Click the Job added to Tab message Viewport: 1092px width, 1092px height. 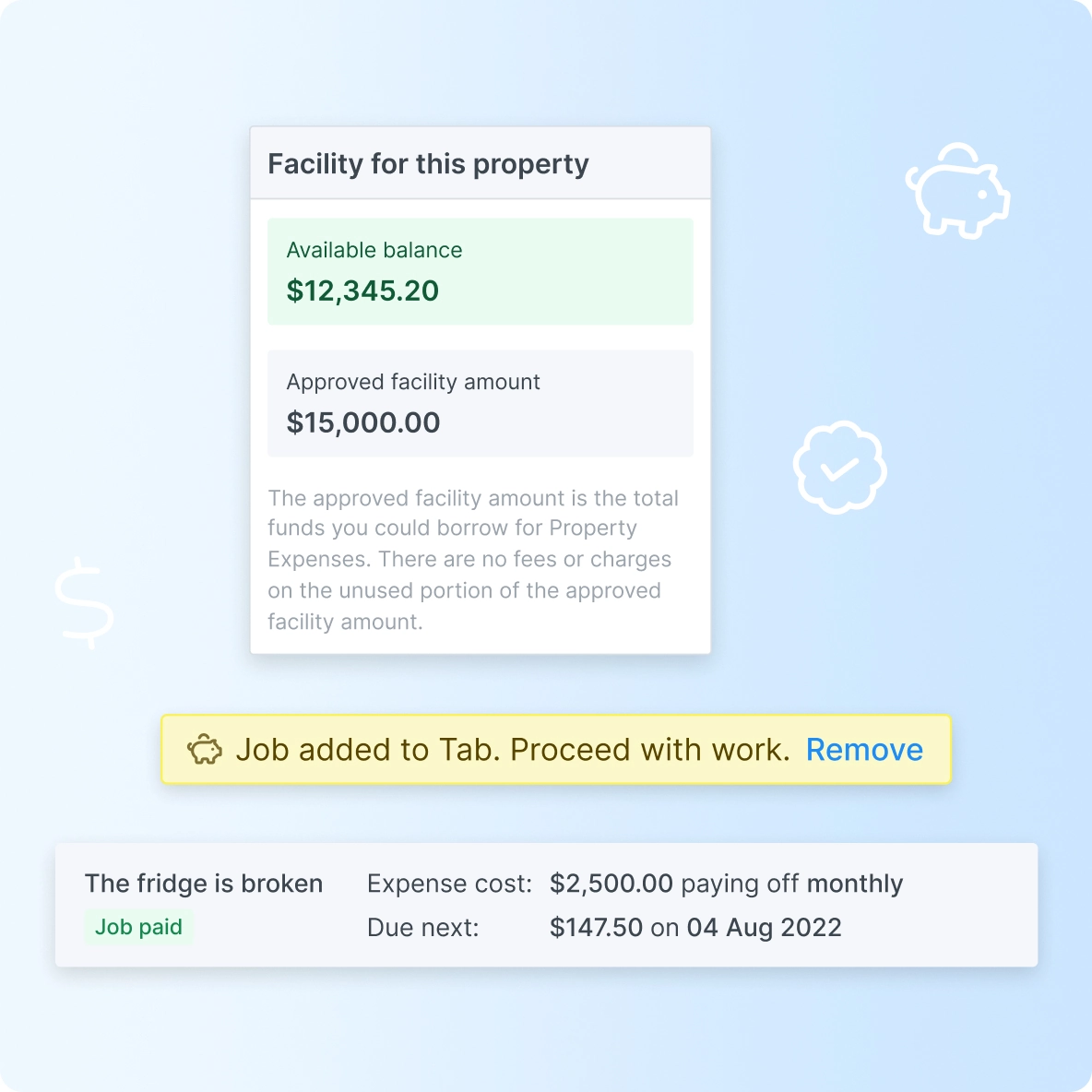[512, 750]
